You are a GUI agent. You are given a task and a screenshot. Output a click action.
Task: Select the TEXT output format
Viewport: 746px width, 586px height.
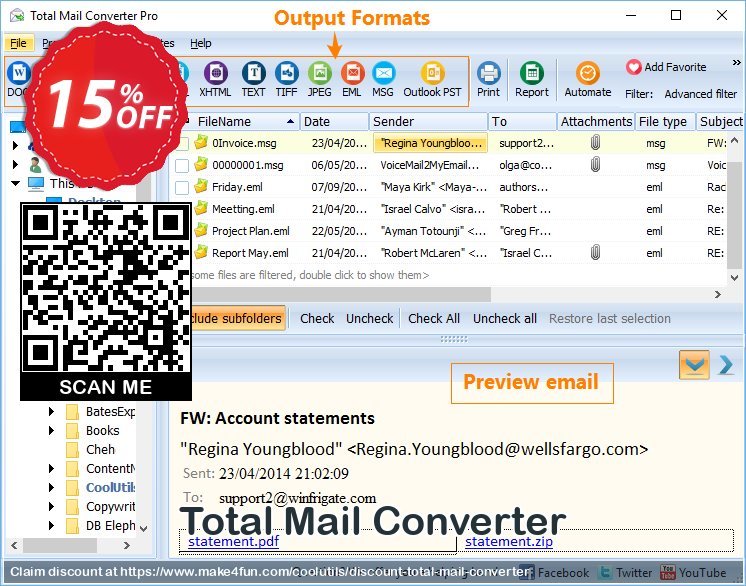pyautogui.click(x=254, y=79)
